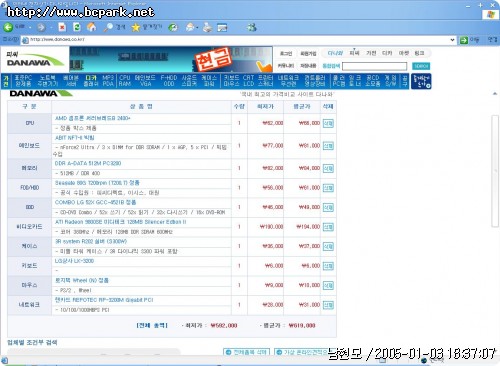Open the Windows logo throbber icon
This screenshot has height=366, width=500.
pos(491,14)
